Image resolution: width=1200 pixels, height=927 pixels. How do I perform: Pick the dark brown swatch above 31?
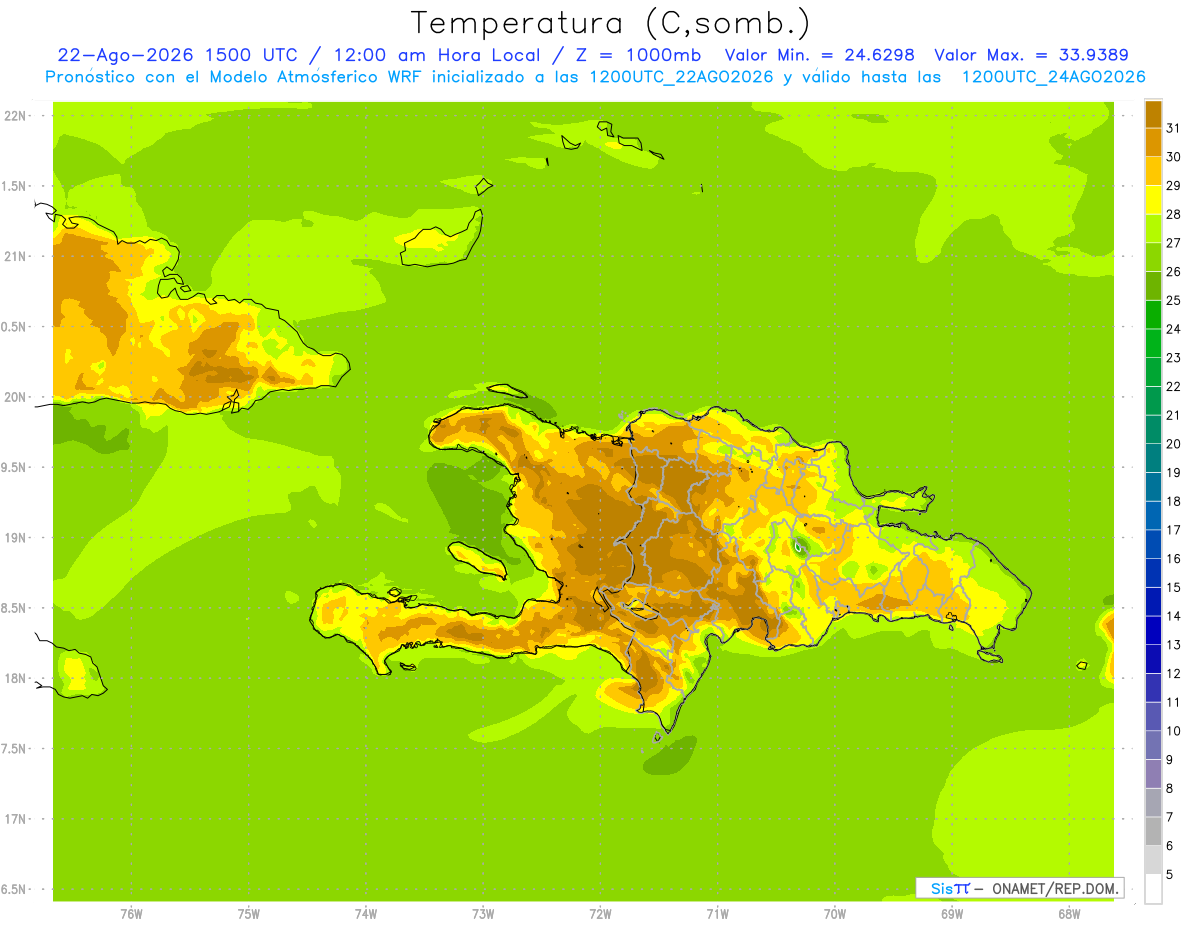tap(1153, 114)
